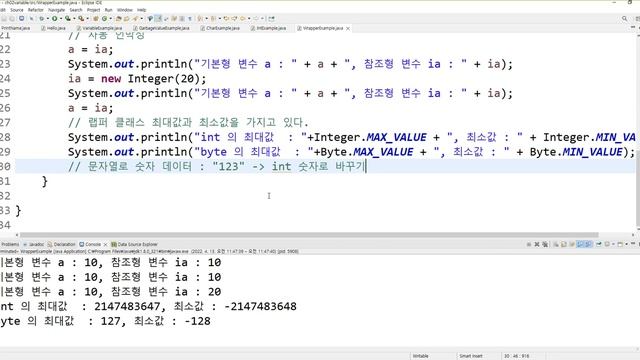Open the Back history dropdown arrow
The height and width of the screenshot is (360, 640).
click(249, 18)
